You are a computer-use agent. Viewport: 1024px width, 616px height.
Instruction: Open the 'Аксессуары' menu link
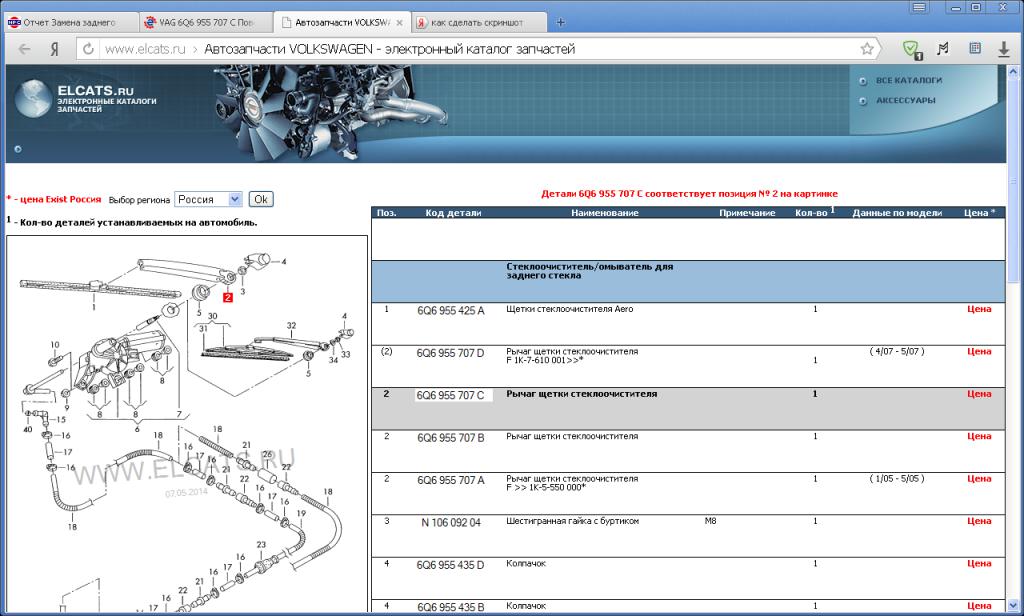coord(906,100)
